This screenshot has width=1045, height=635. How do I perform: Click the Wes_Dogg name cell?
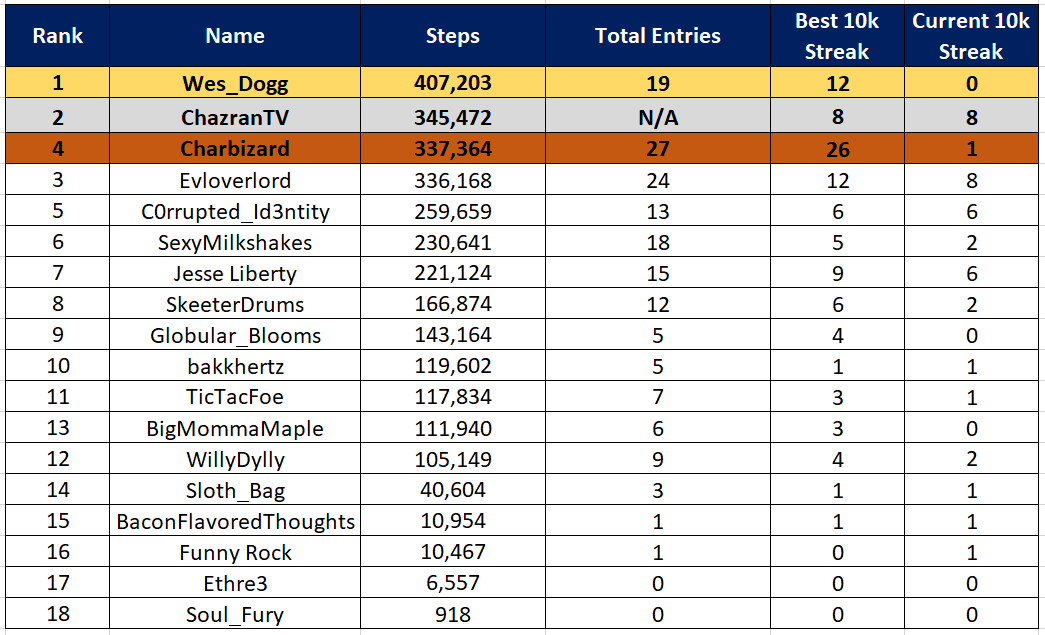(235, 83)
